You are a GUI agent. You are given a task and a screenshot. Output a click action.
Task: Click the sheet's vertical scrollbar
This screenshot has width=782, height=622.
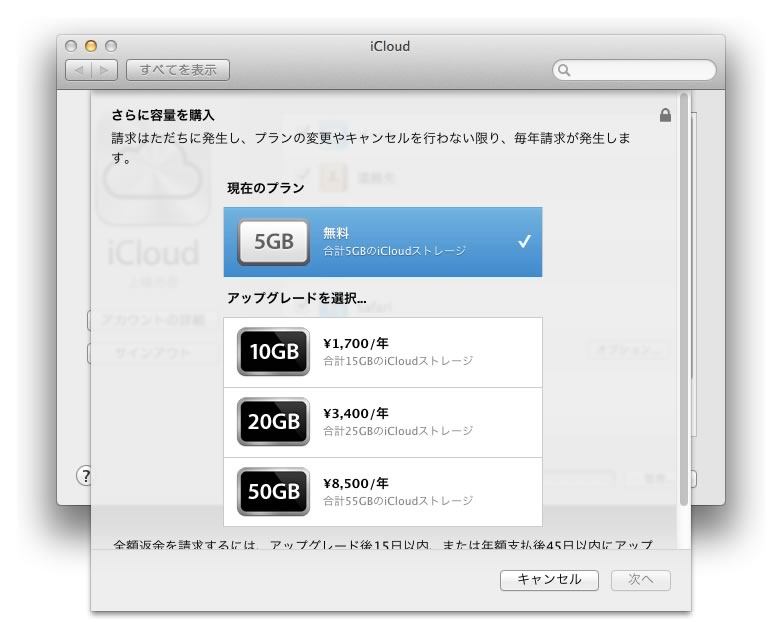tap(684, 299)
